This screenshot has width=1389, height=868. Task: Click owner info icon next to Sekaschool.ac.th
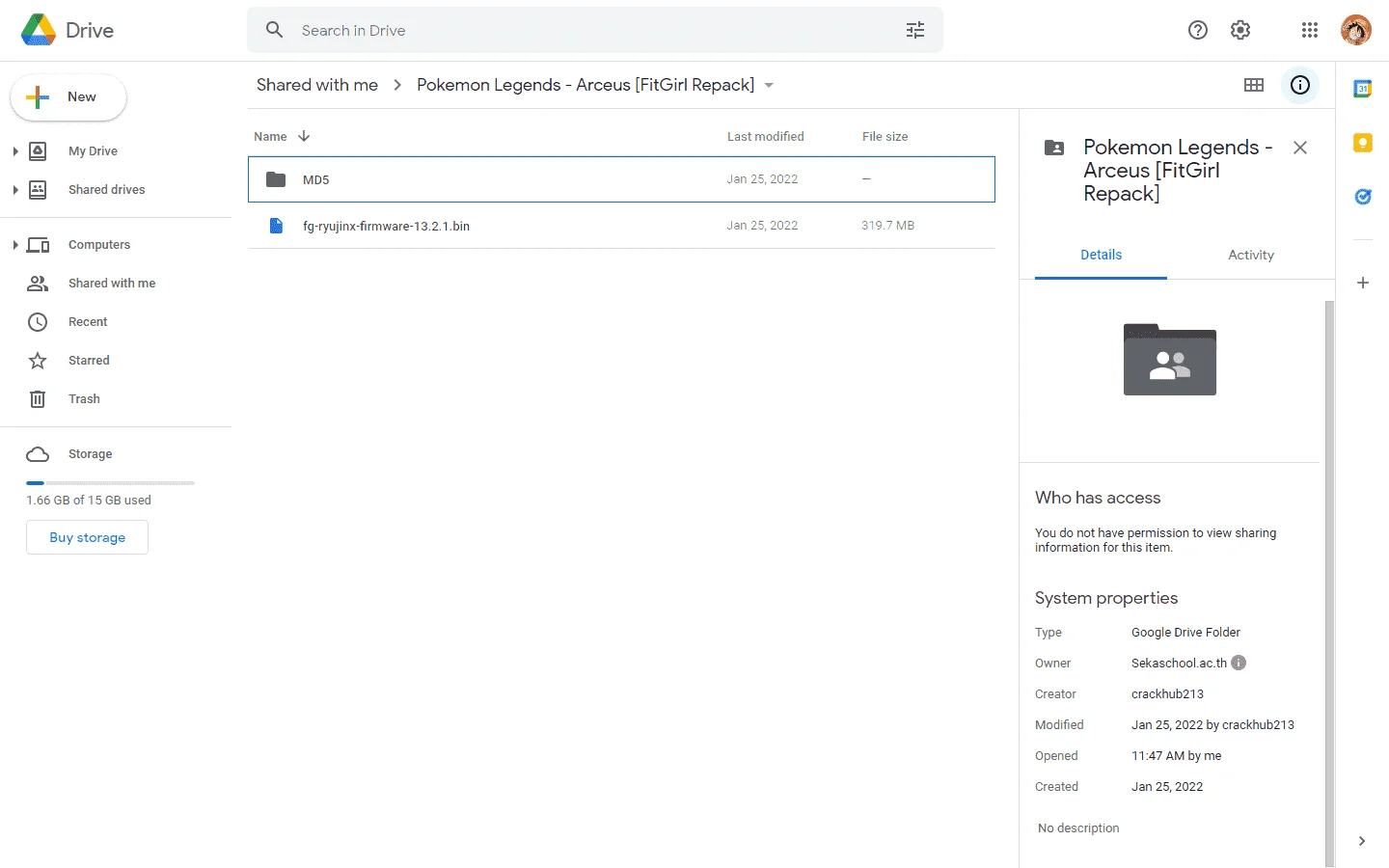[x=1239, y=663]
